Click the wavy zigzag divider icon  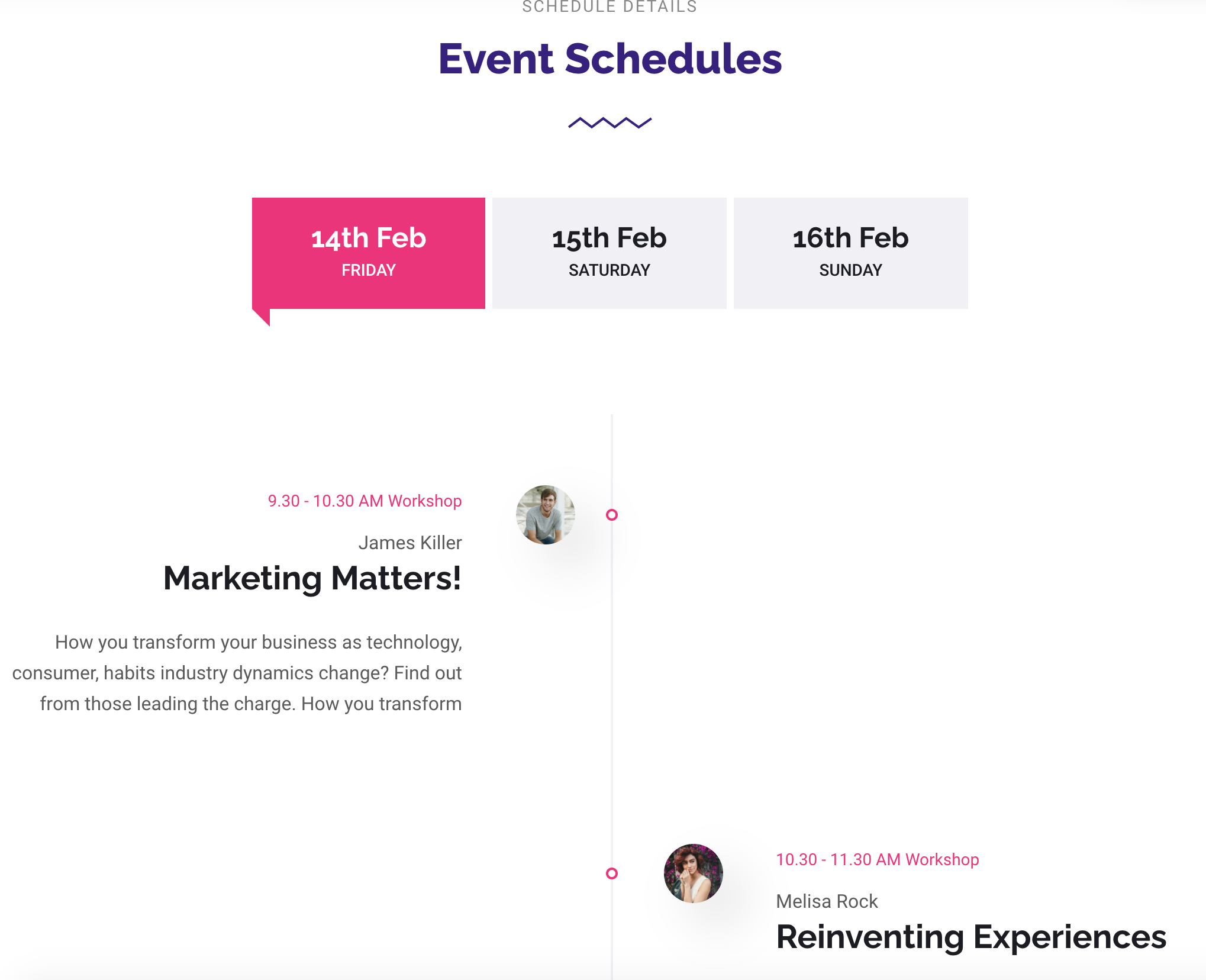pyautogui.click(x=610, y=122)
